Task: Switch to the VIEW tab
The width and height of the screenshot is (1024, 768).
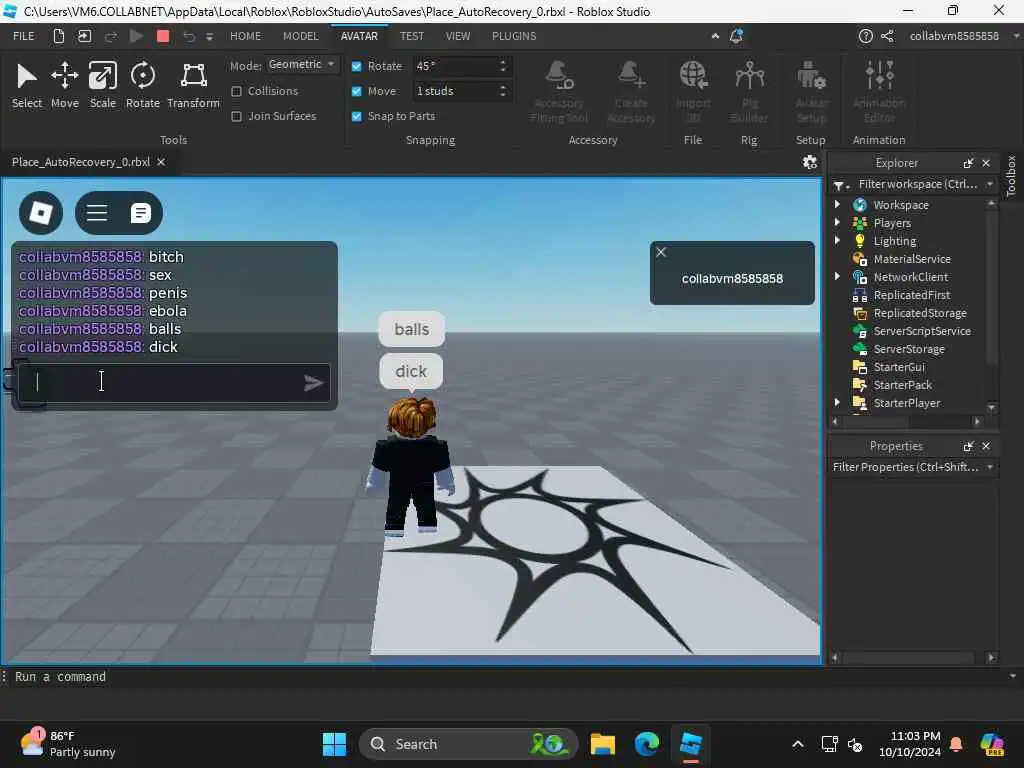Action: (x=458, y=36)
